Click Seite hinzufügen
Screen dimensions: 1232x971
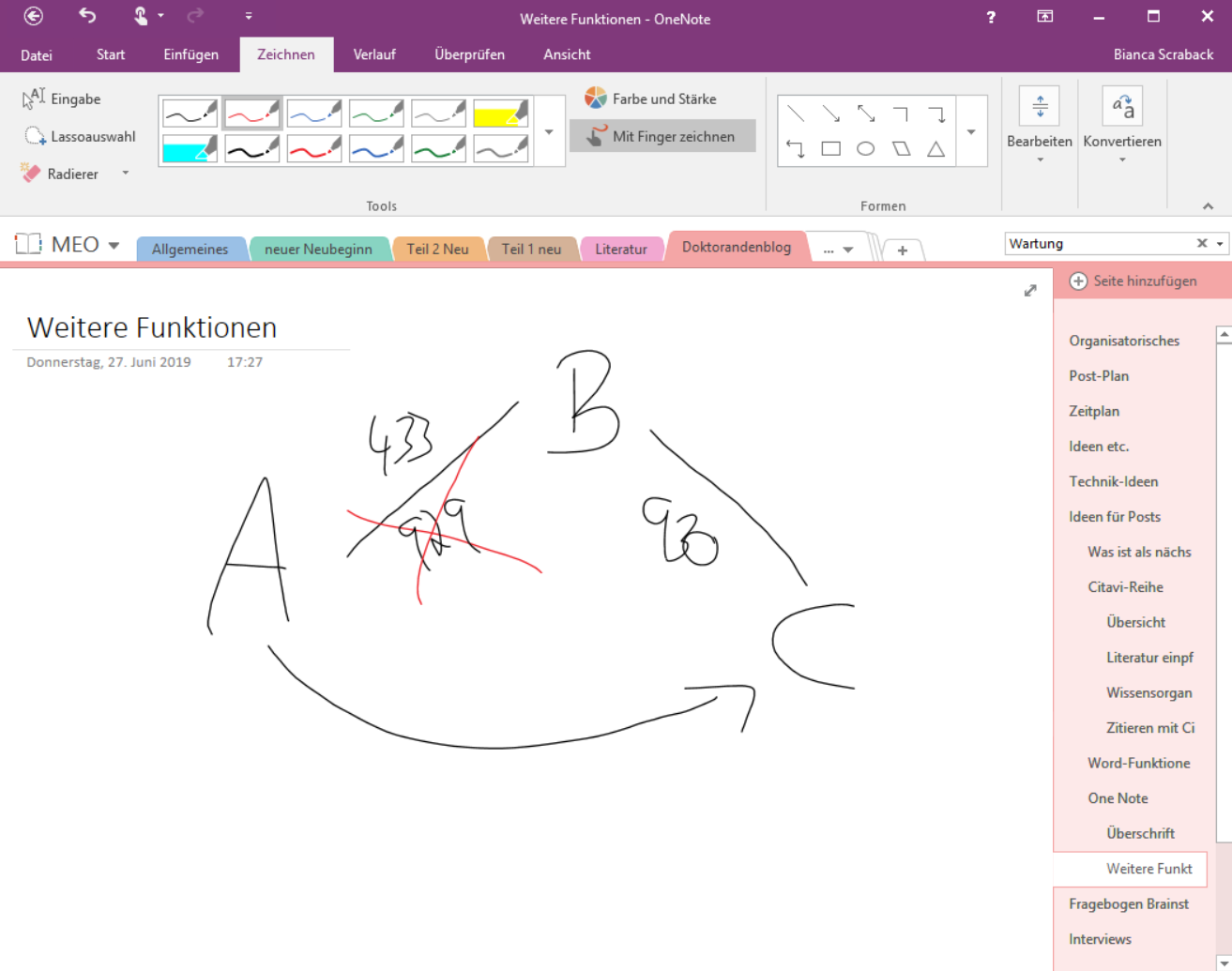[1141, 281]
